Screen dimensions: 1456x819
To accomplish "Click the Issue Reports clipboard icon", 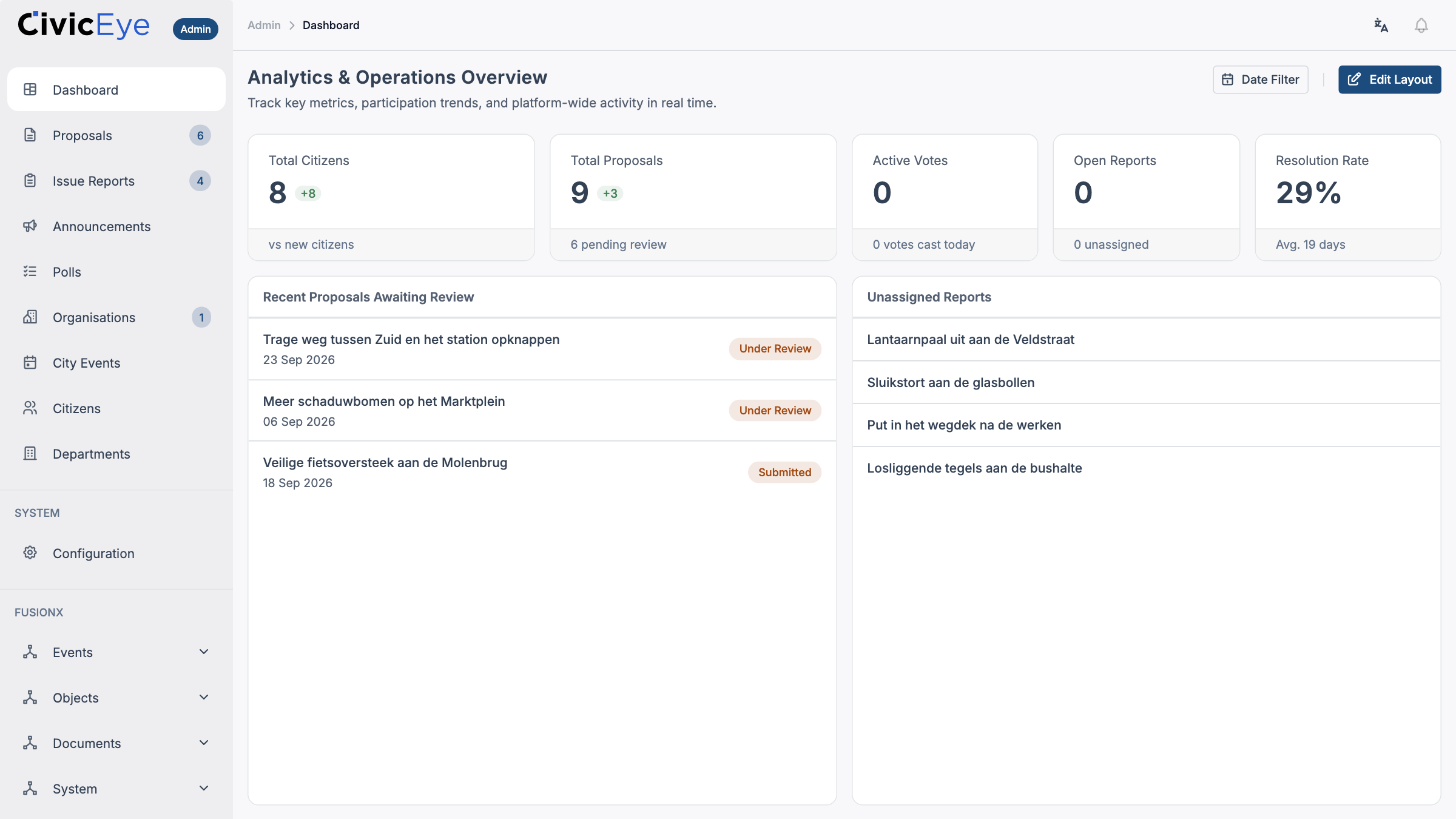I will tap(30, 181).
